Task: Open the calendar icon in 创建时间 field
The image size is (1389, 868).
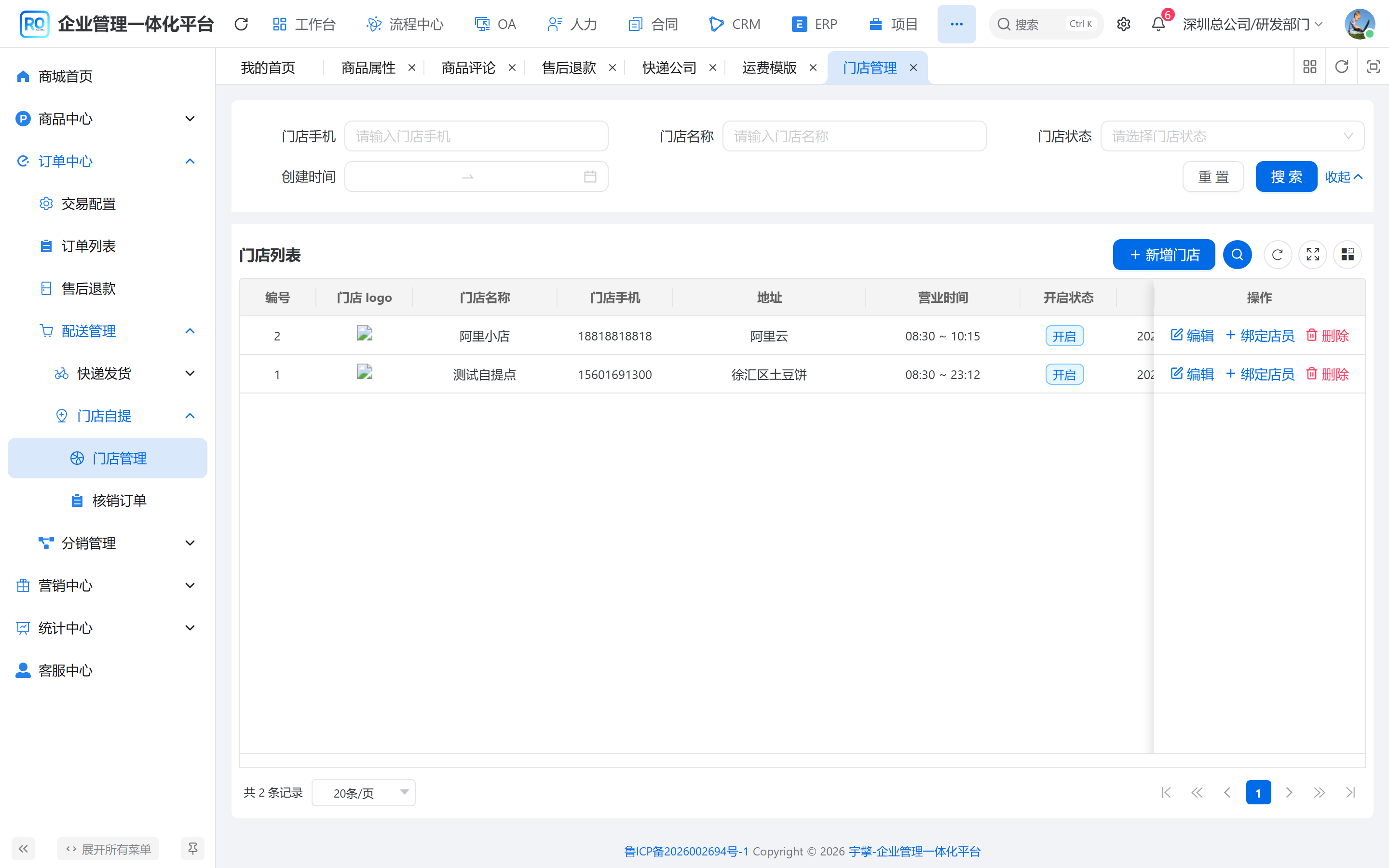Action: (590, 177)
